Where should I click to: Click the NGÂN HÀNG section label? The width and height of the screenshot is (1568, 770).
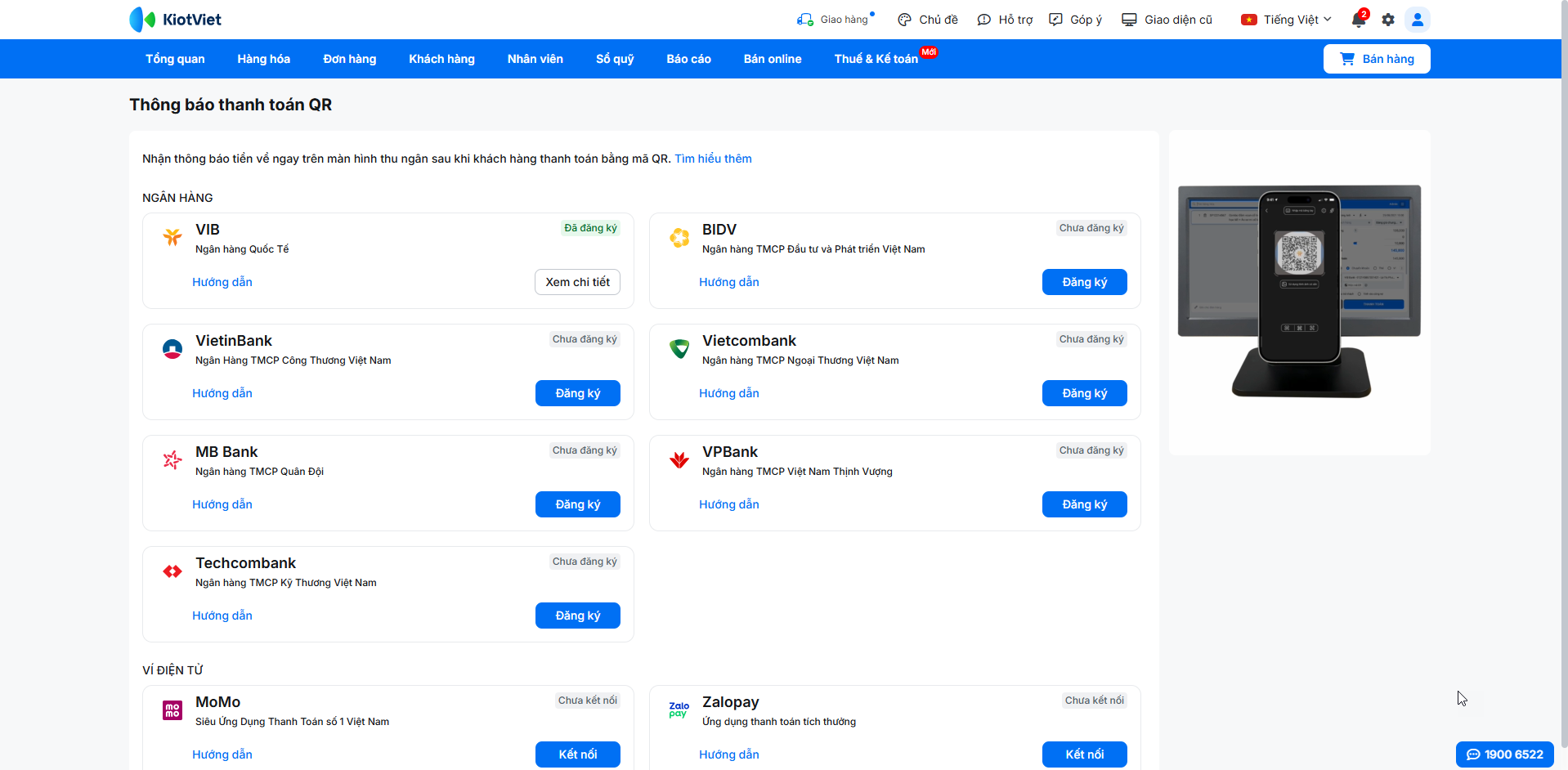coord(177,198)
